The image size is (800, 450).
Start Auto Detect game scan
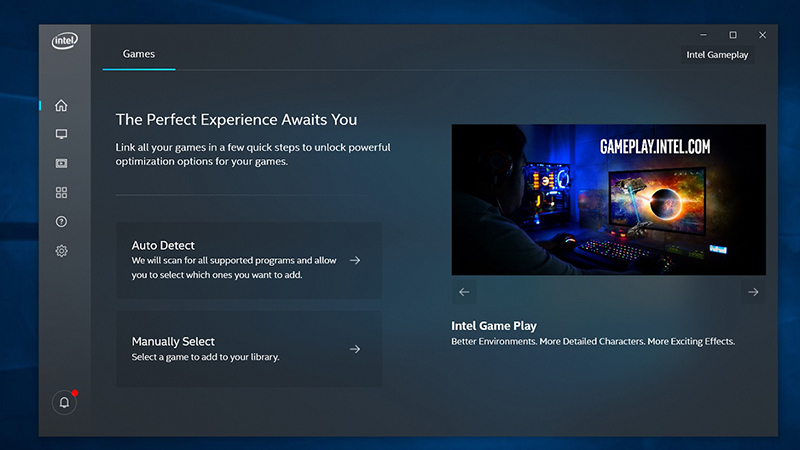pos(249,260)
